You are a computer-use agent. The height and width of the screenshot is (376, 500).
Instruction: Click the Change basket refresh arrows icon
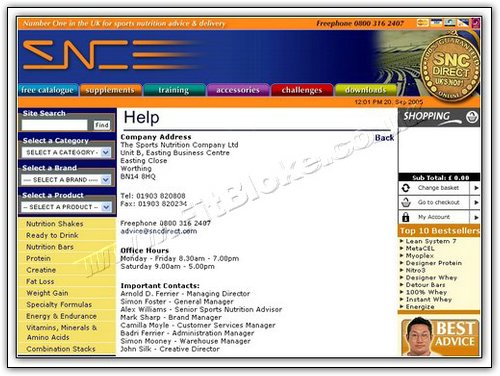406,188
